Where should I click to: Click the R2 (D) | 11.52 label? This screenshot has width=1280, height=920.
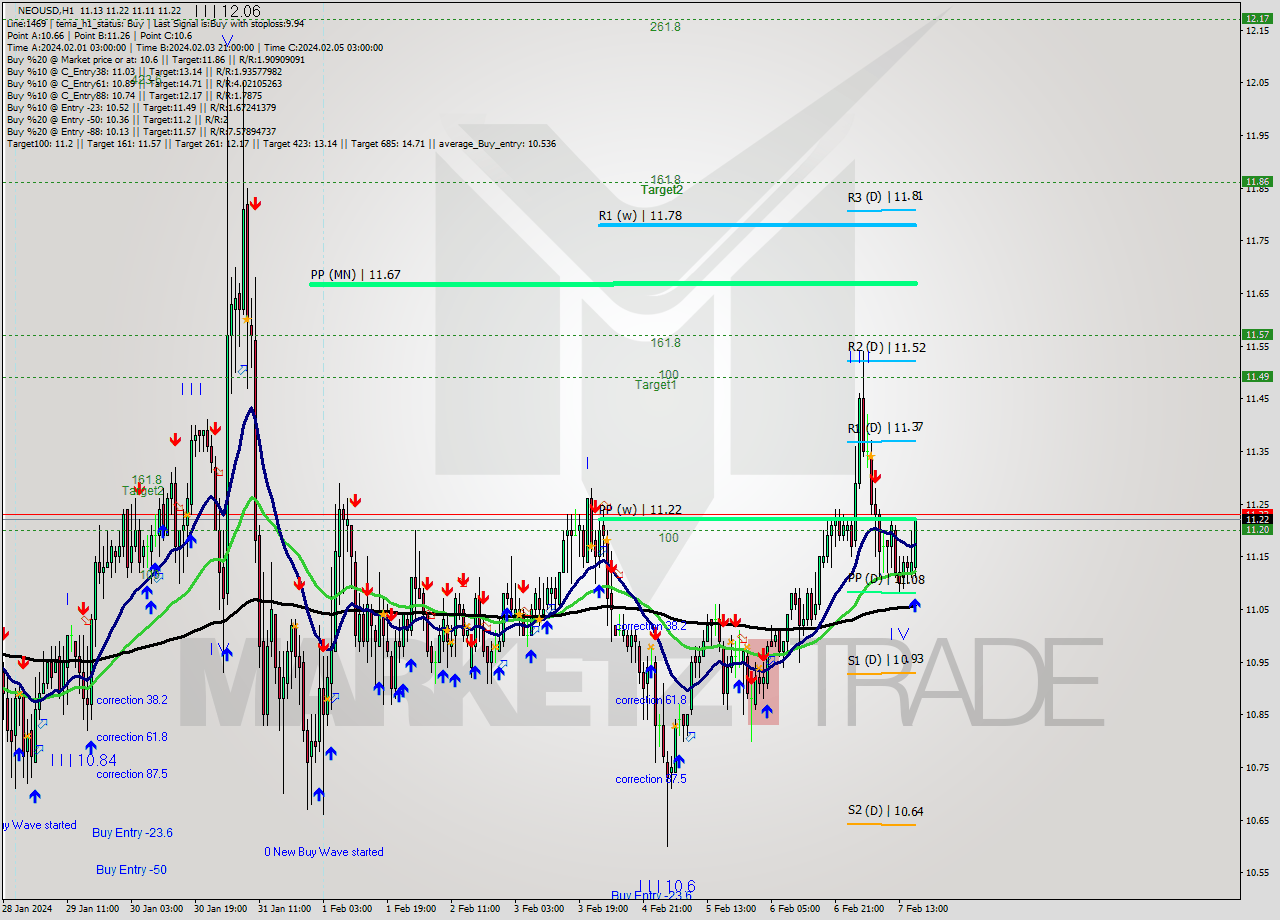click(x=887, y=348)
